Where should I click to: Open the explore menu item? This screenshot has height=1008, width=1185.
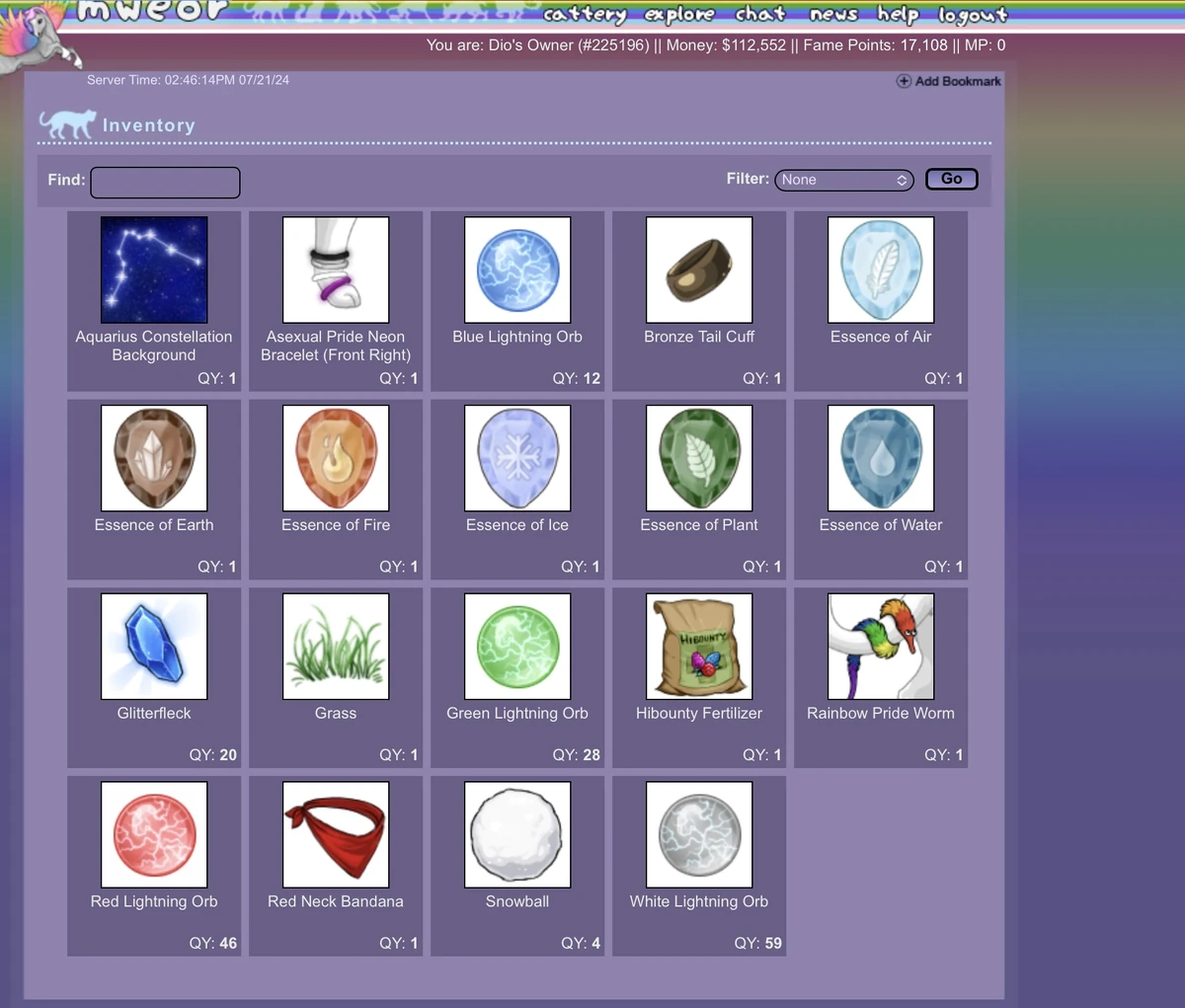pyautogui.click(x=679, y=14)
